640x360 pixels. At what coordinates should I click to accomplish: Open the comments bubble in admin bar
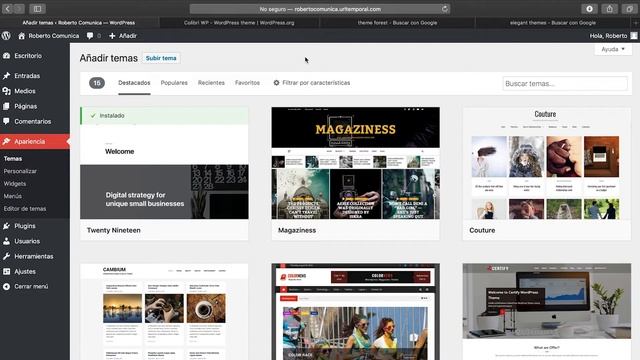pos(93,36)
